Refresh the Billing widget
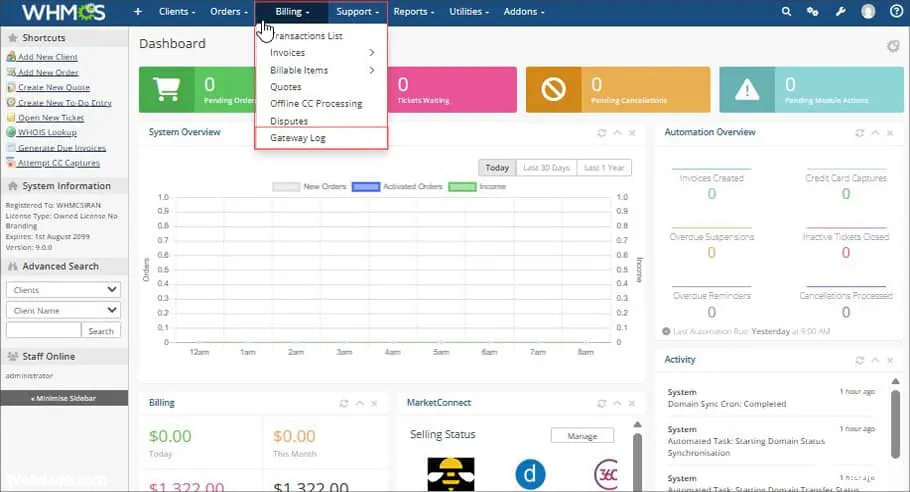This screenshot has height=492, width=910. tap(344, 403)
